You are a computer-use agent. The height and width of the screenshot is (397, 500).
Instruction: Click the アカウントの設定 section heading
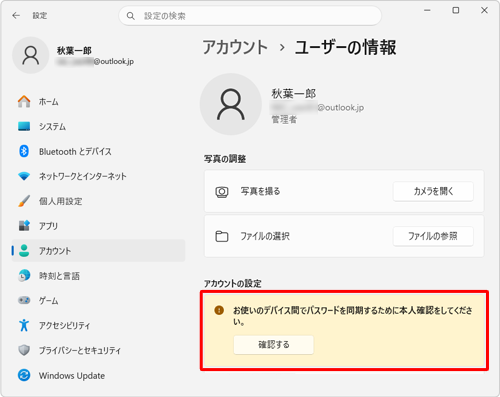(x=233, y=284)
